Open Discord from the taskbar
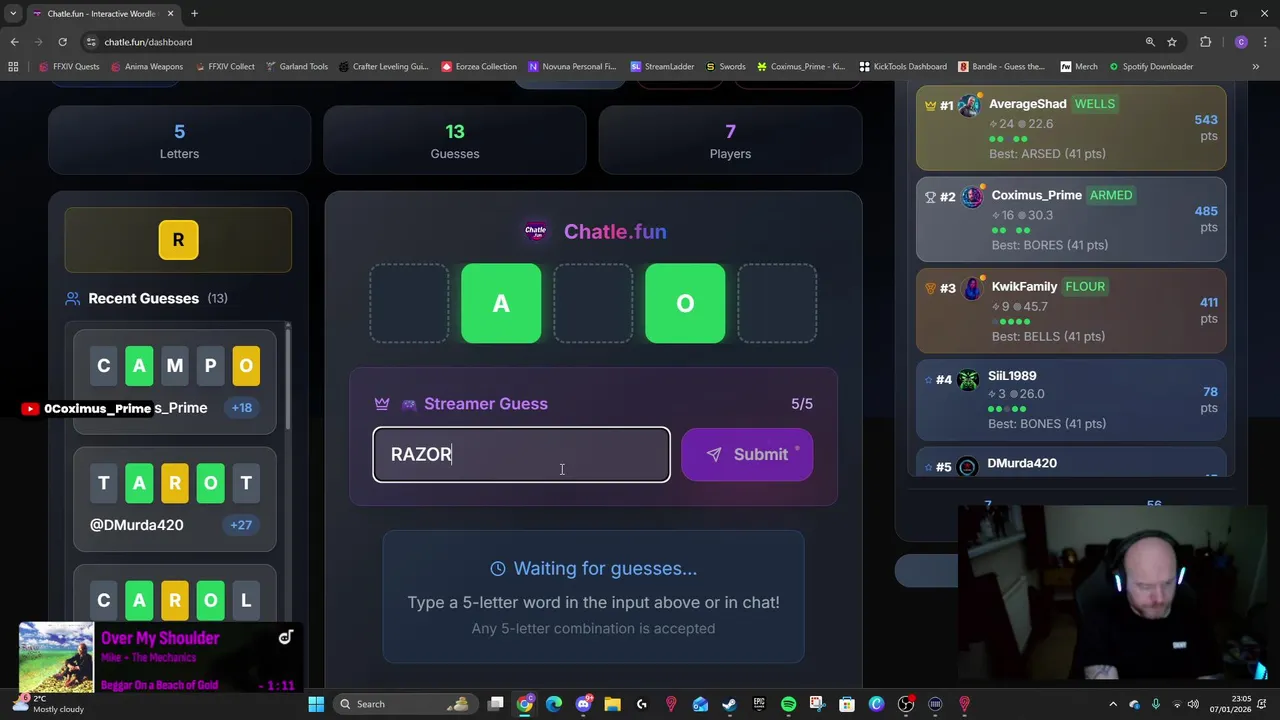1280x720 pixels. coord(583,704)
